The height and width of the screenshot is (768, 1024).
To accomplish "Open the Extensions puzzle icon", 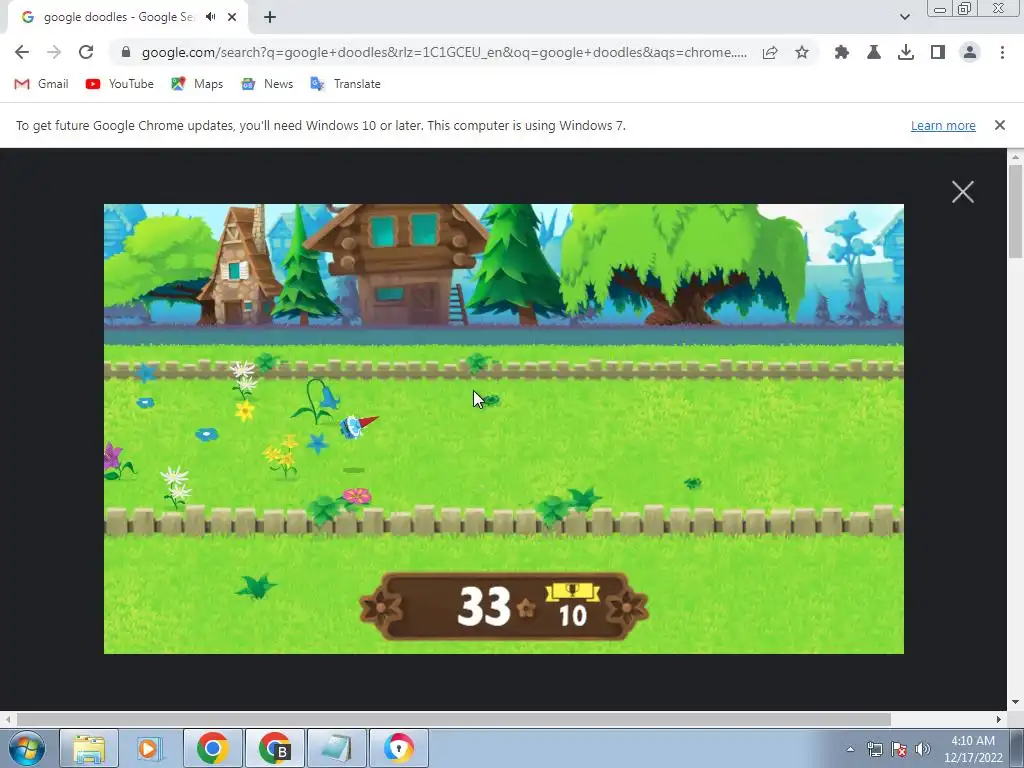I will 842,52.
